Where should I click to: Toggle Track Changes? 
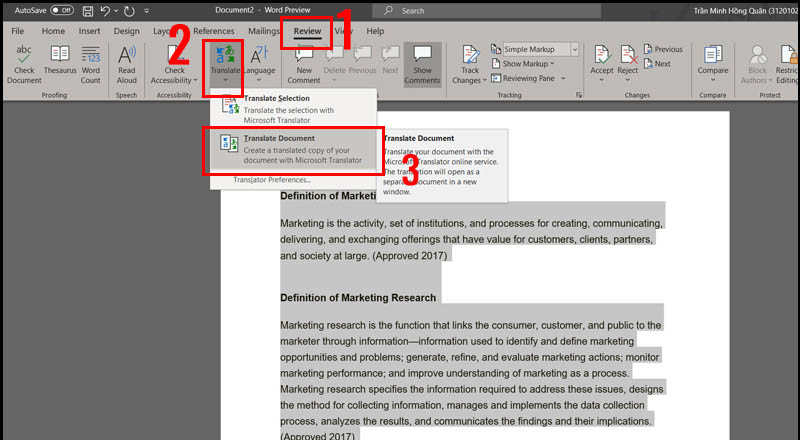(x=469, y=64)
